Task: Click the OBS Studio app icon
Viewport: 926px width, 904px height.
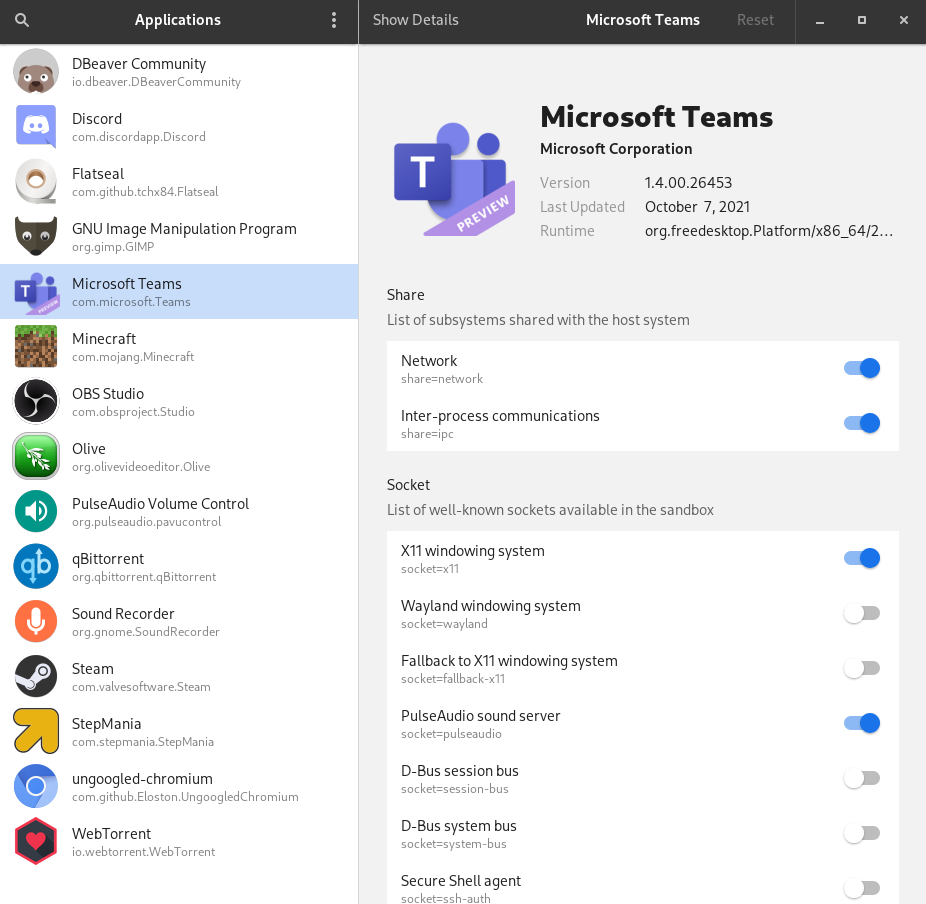Action: [x=36, y=402]
